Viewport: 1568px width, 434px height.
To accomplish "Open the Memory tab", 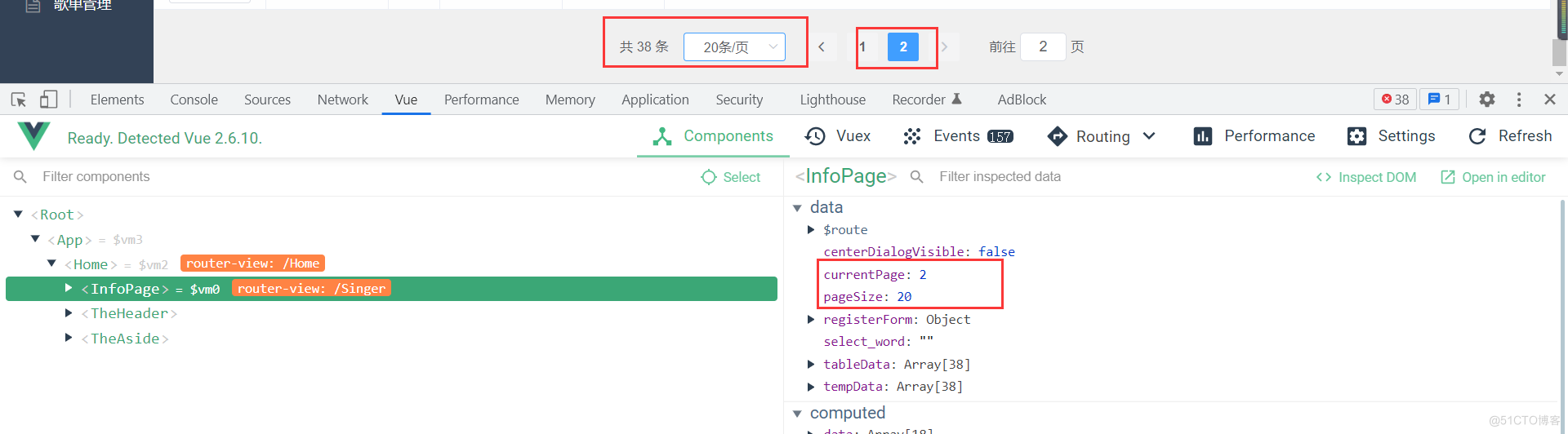I will [570, 100].
